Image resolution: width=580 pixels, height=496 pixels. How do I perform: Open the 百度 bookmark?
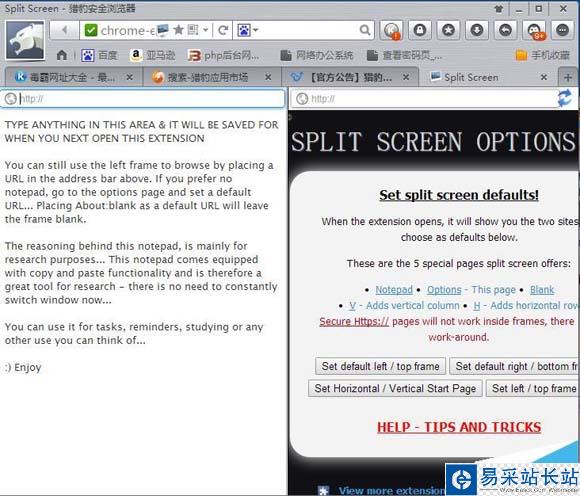(99, 55)
